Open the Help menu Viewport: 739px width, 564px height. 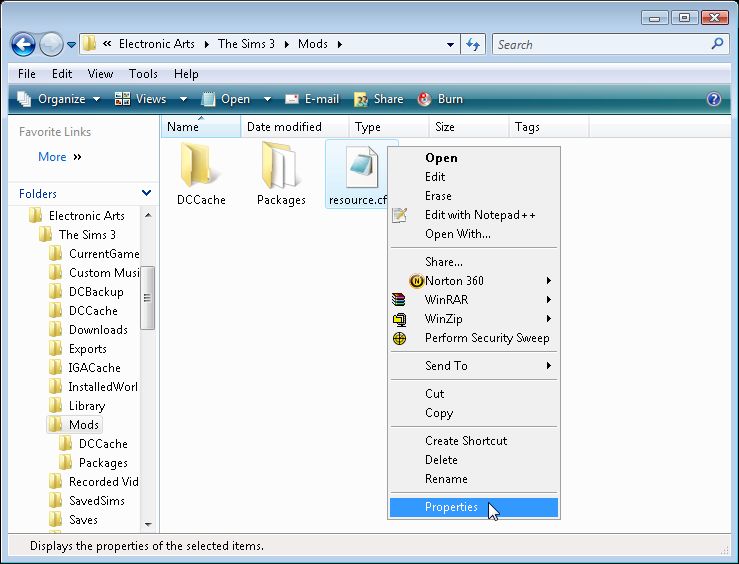coord(186,74)
